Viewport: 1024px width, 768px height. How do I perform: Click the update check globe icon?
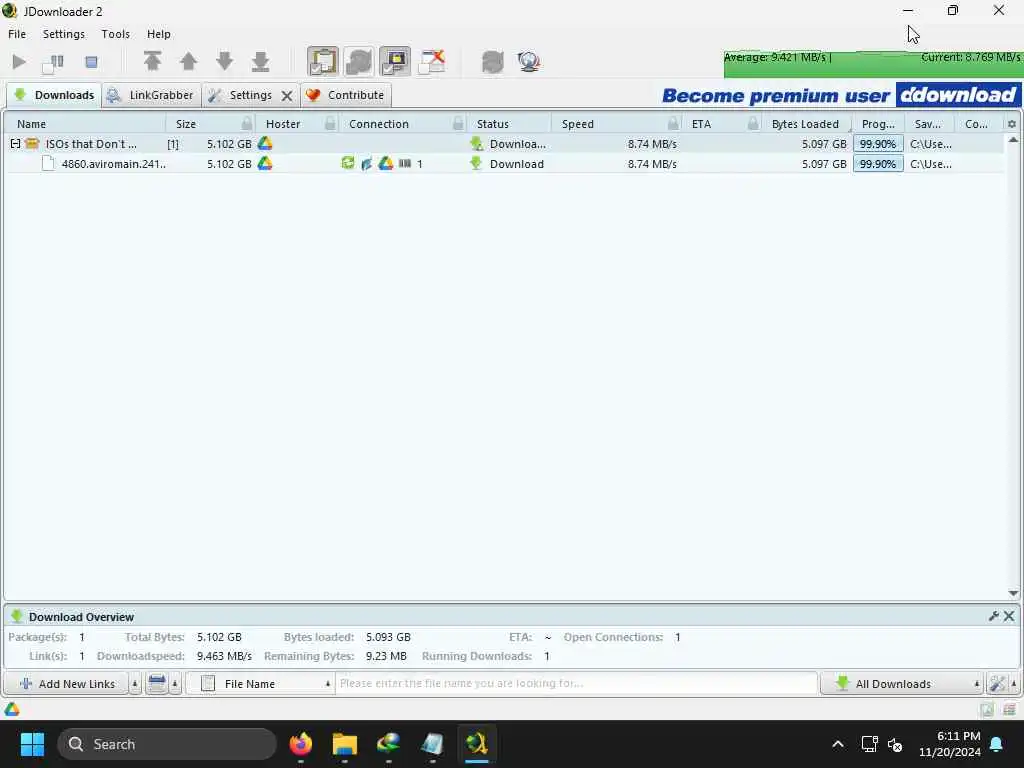click(x=528, y=62)
